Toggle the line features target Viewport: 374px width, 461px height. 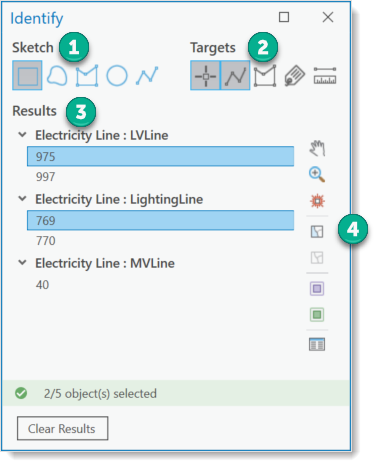click(x=235, y=75)
